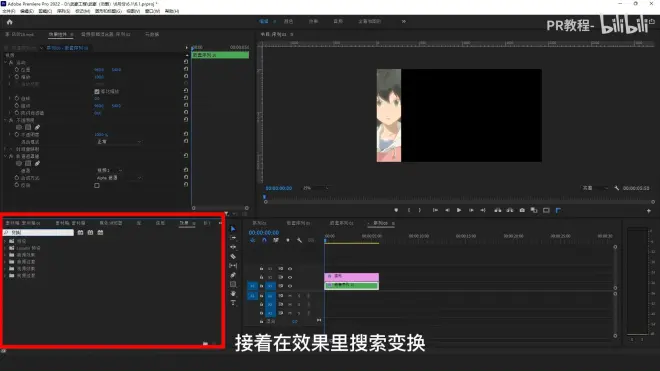Open the blend mode dropdown
660x371 pixels.
tap(119, 142)
